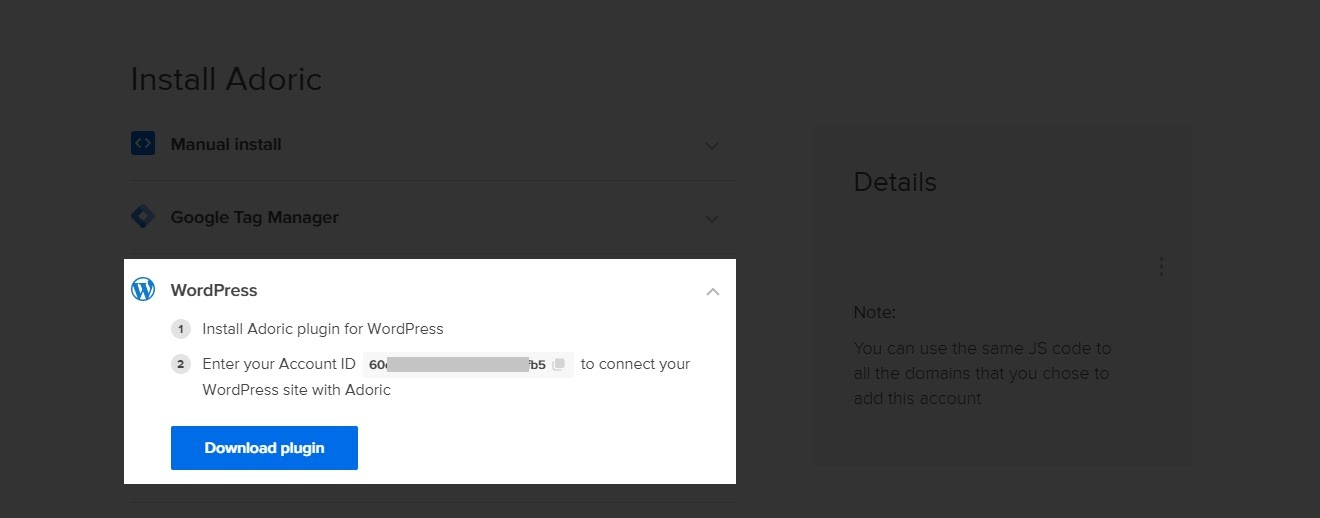Click the WordPress section title
Image resolution: width=1320 pixels, height=518 pixels.
coord(214,290)
